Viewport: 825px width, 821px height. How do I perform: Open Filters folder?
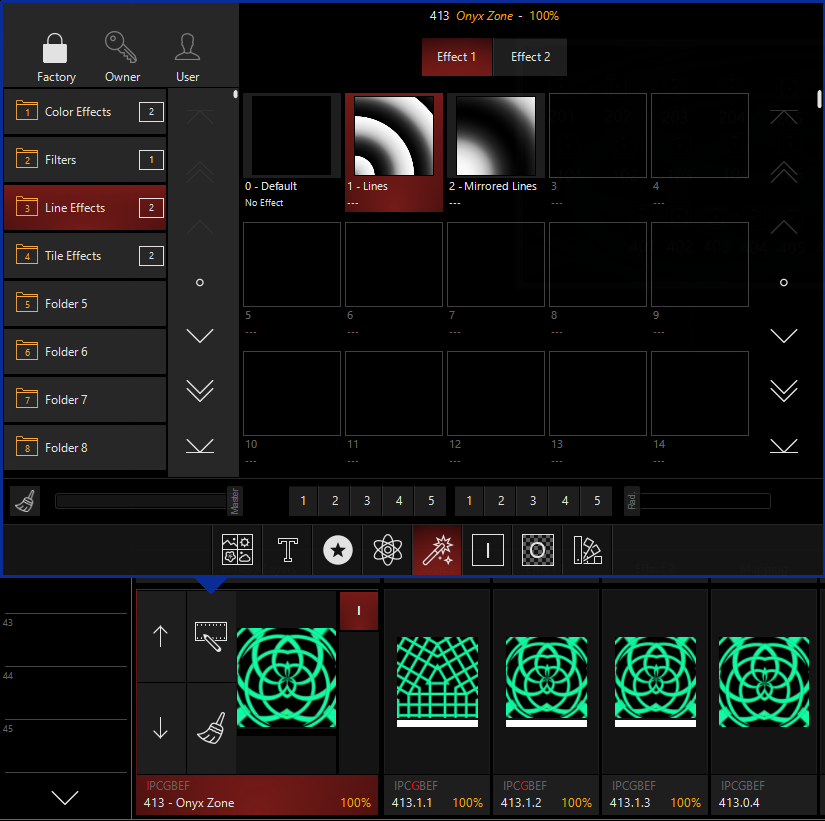pos(85,159)
